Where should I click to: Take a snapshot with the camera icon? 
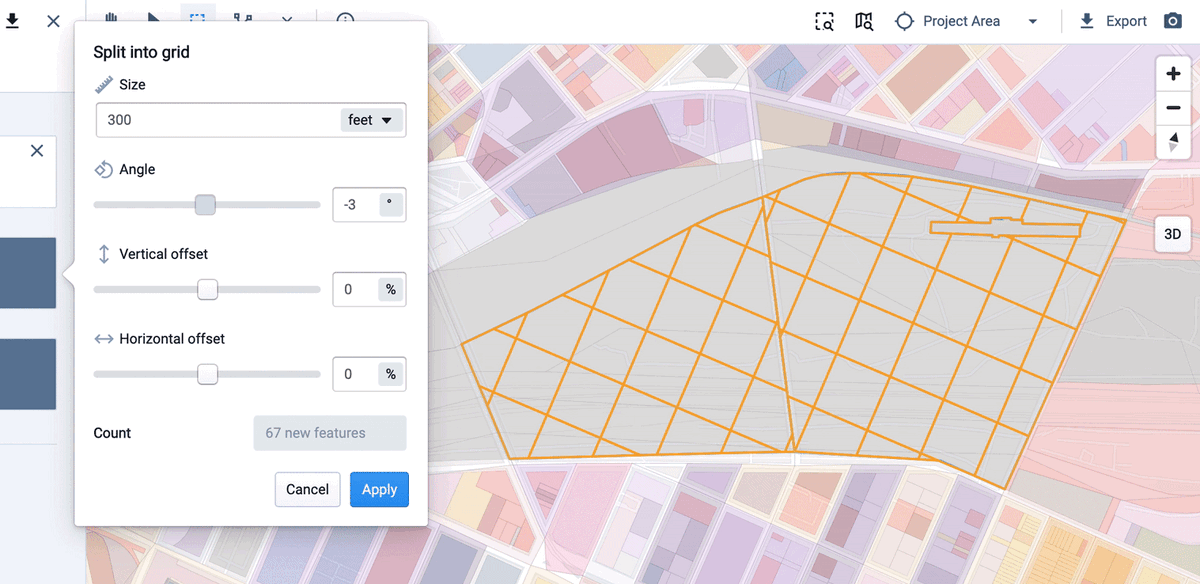[1173, 21]
